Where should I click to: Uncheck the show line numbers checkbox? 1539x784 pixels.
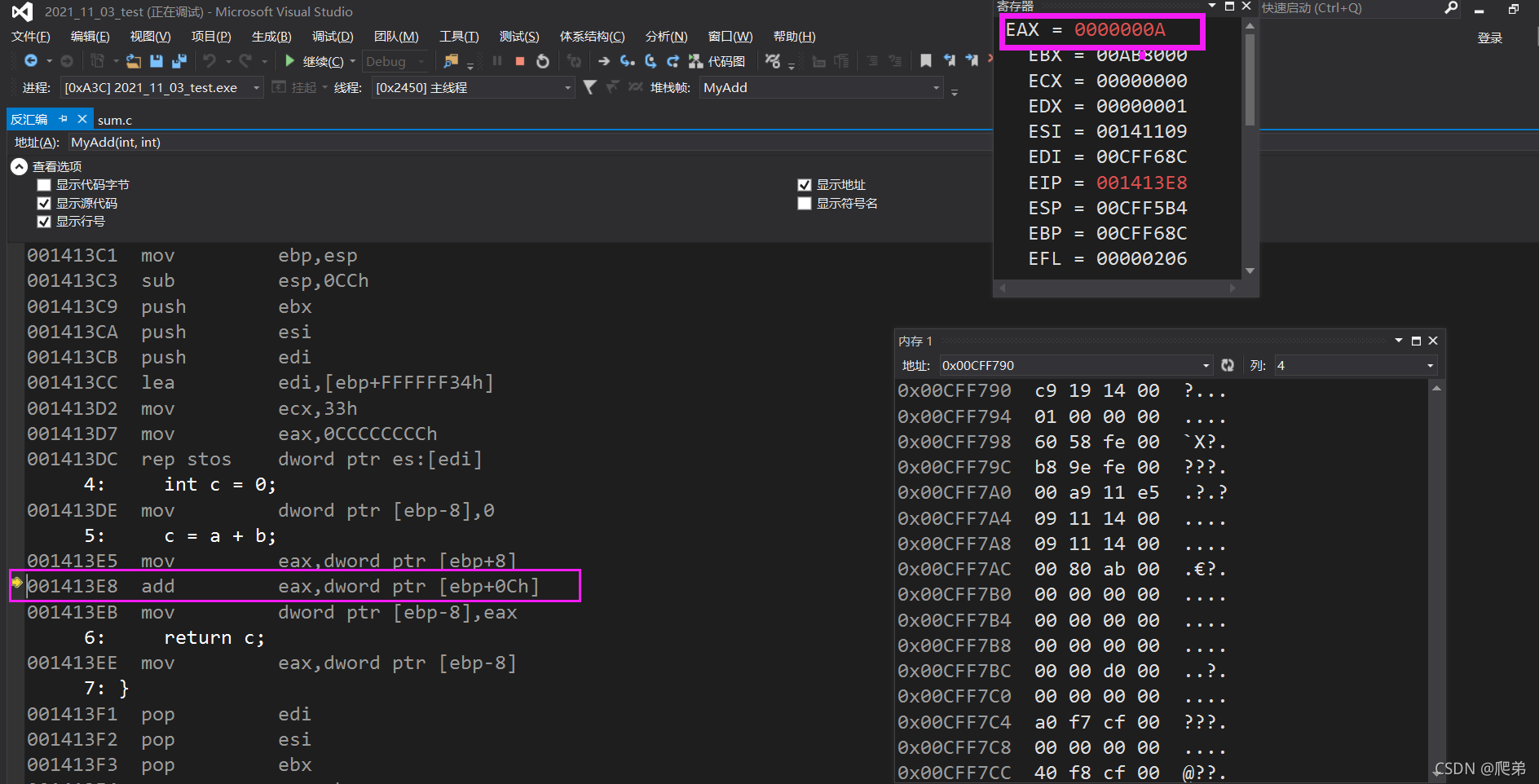(44, 222)
